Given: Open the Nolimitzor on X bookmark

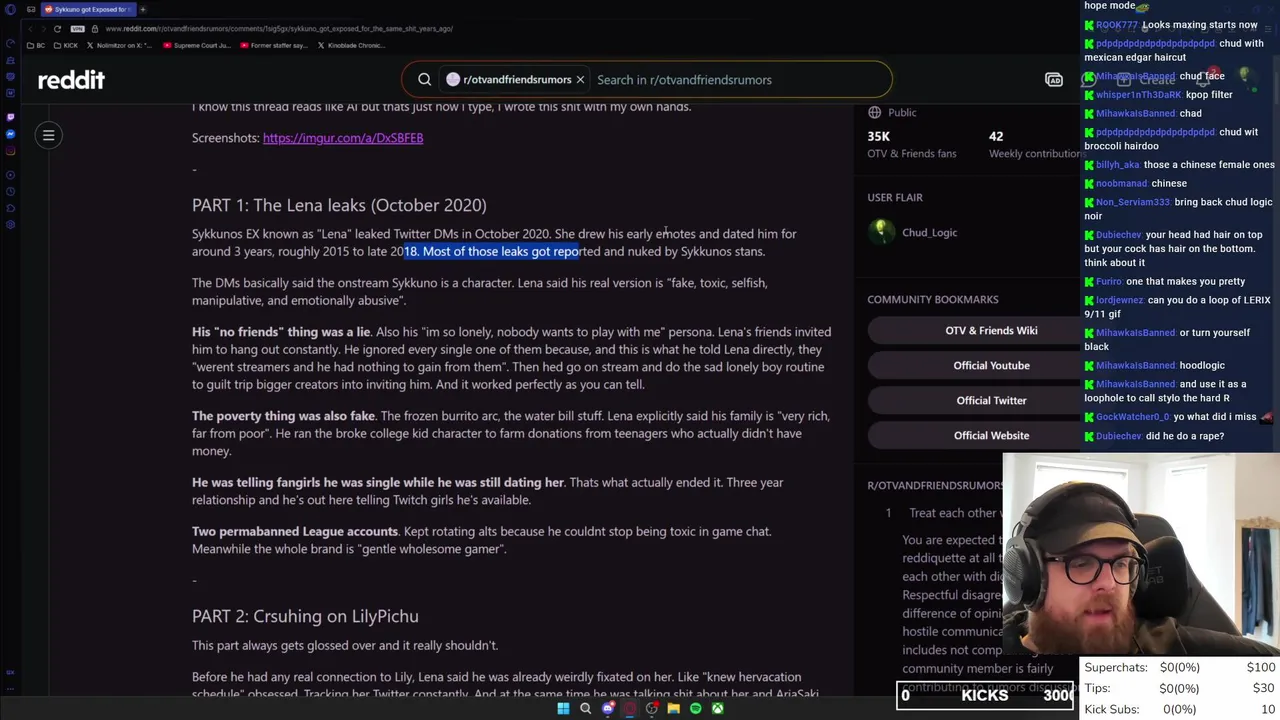Looking at the screenshot, I should (120, 45).
